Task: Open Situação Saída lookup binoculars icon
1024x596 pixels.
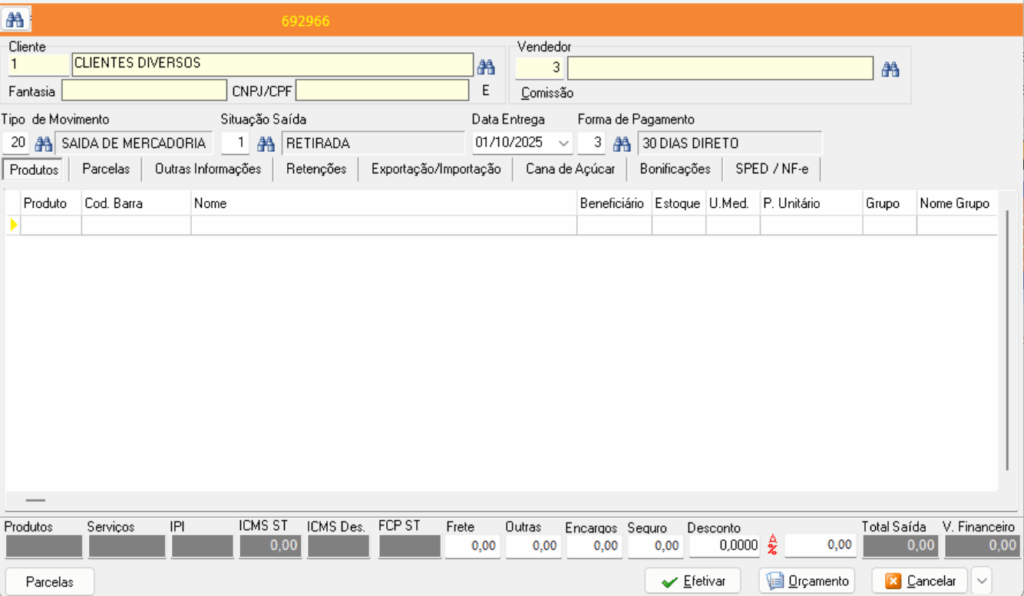Action: click(x=266, y=143)
